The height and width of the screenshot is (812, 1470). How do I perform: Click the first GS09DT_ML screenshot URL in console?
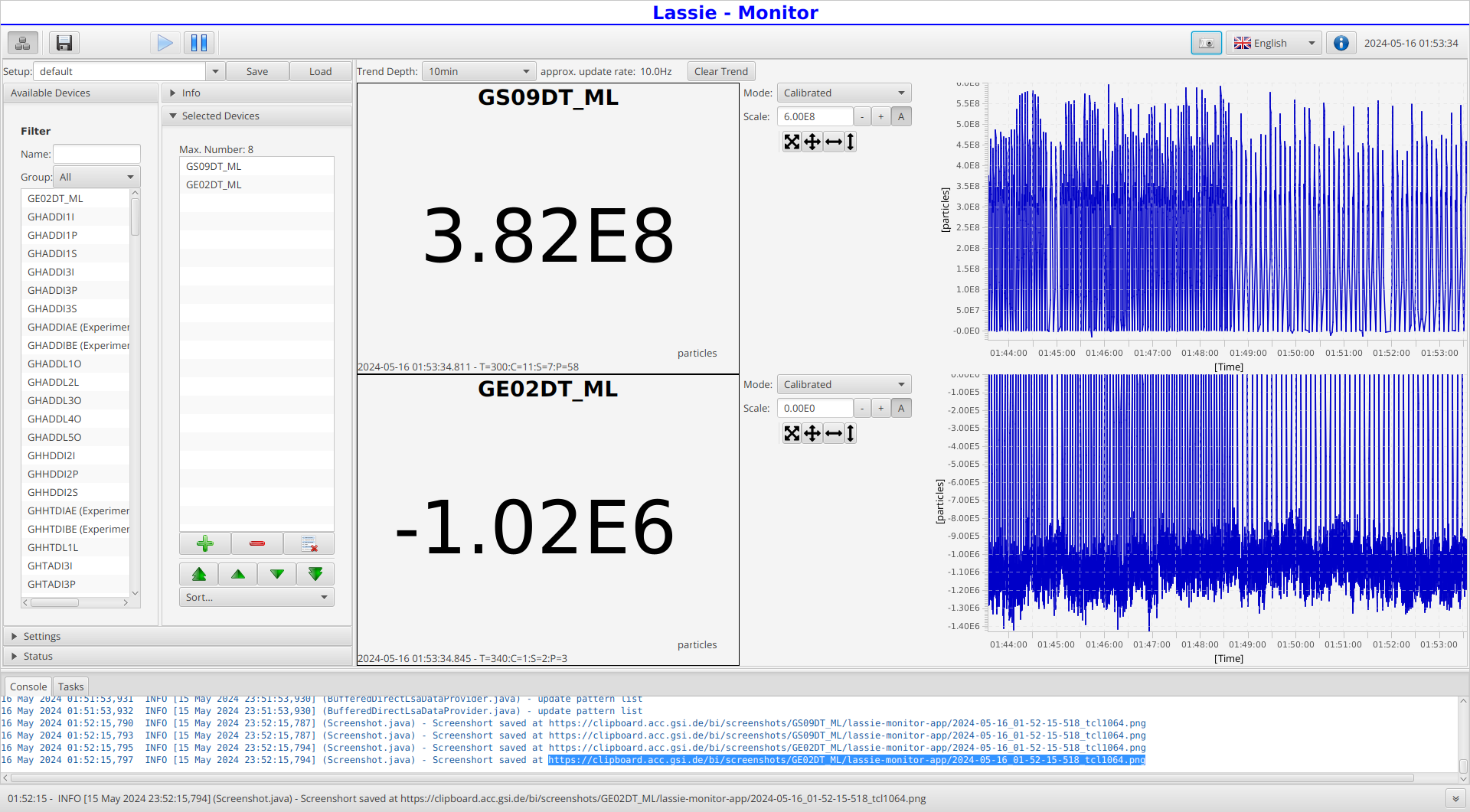pos(847,723)
